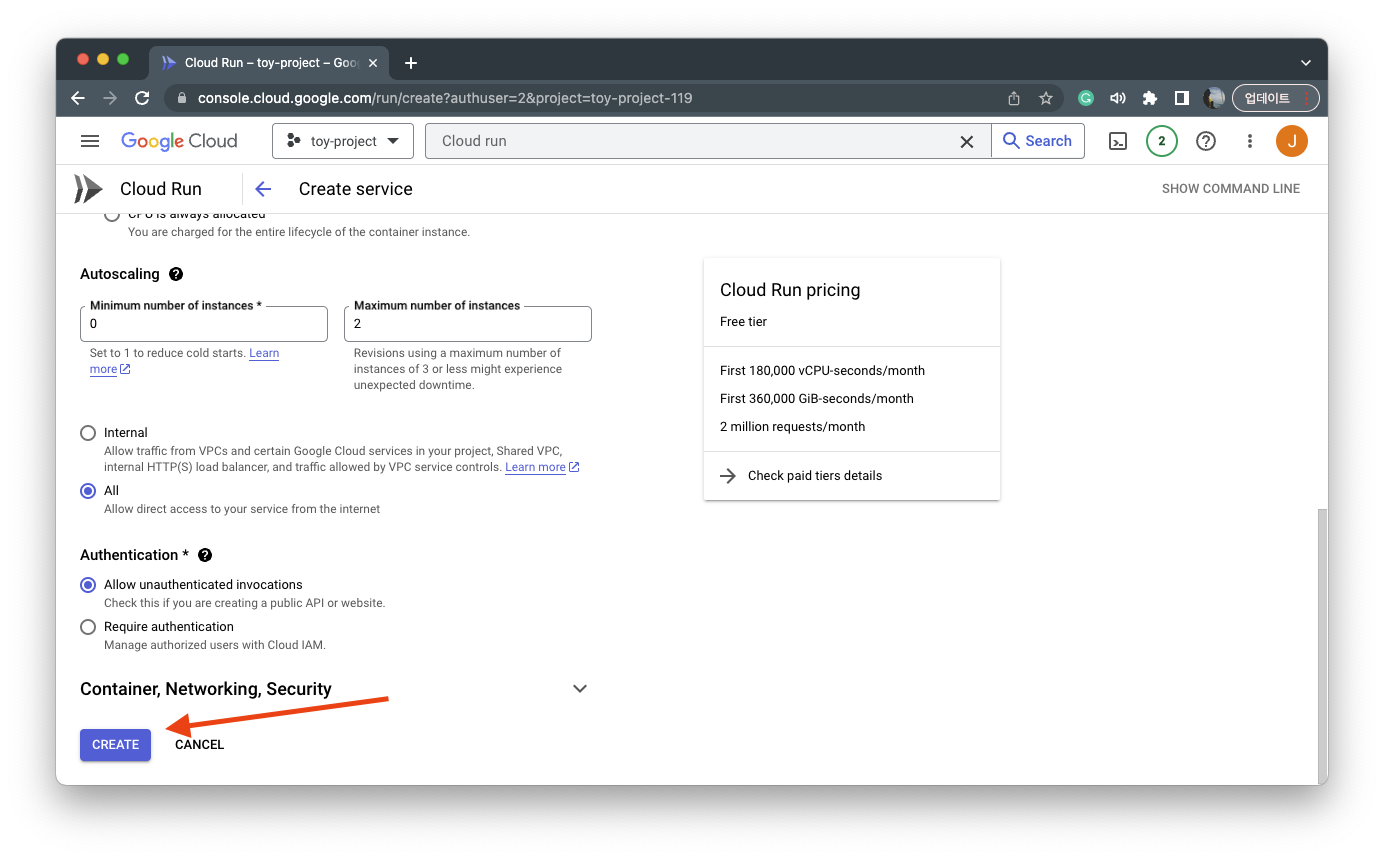Viewport: 1384px width, 859px height.
Task: Open the Autoscaling help tooltip icon
Action: 176,274
